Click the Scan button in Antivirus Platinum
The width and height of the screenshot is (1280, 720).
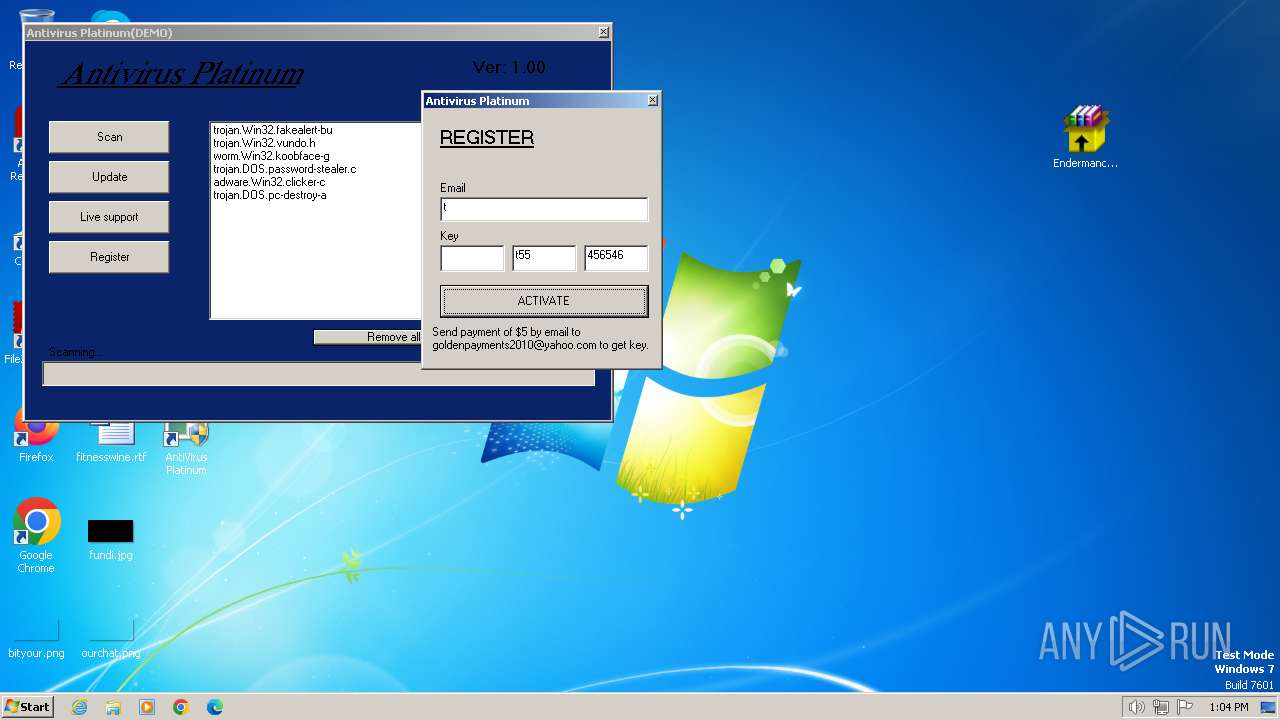click(x=109, y=137)
